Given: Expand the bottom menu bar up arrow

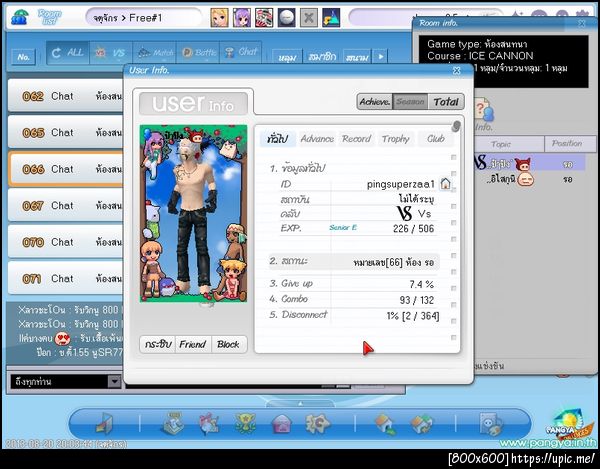Looking at the screenshot, I should click(x=300, y=404).
